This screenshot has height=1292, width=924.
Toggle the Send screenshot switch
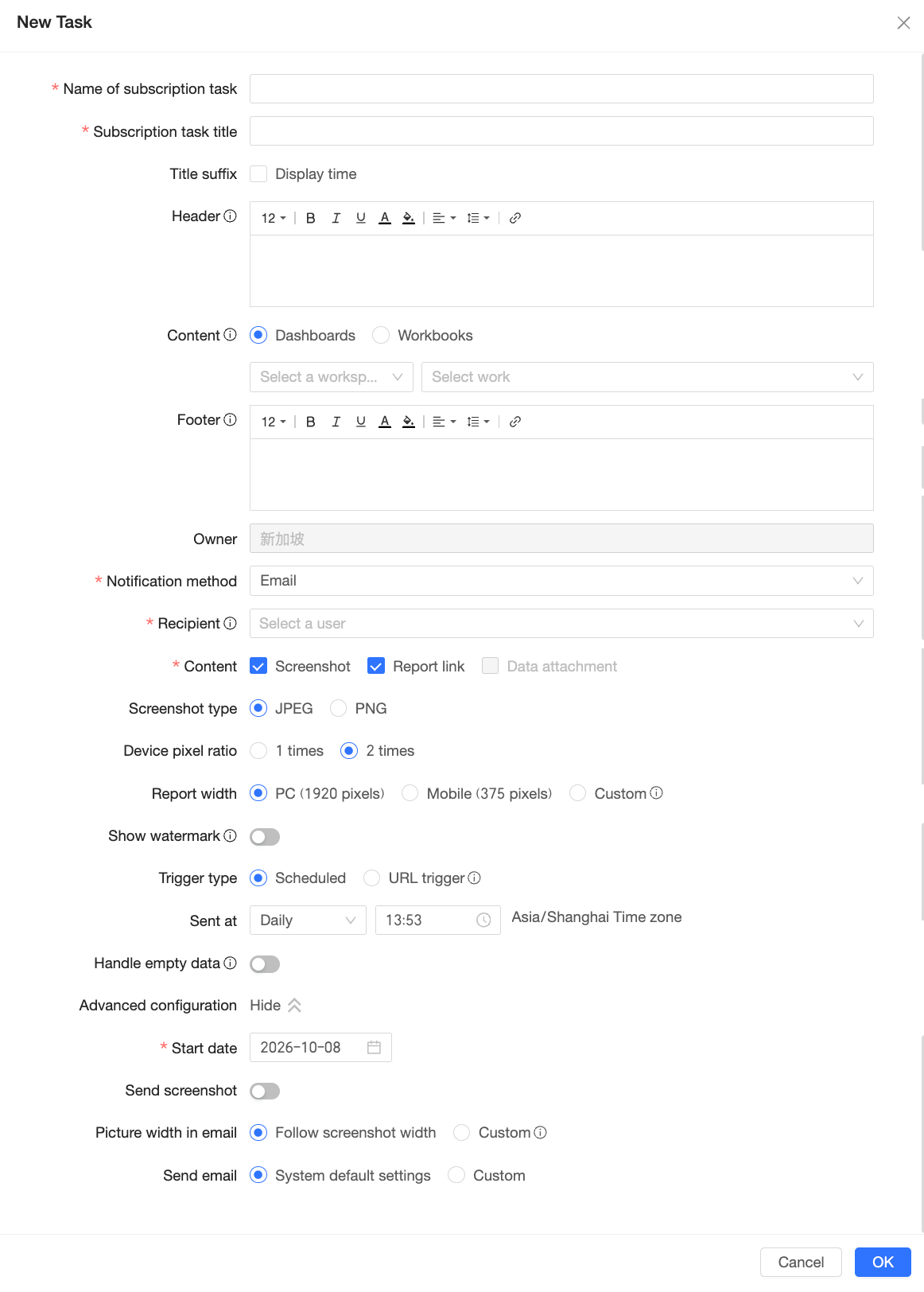(265, 1091)
